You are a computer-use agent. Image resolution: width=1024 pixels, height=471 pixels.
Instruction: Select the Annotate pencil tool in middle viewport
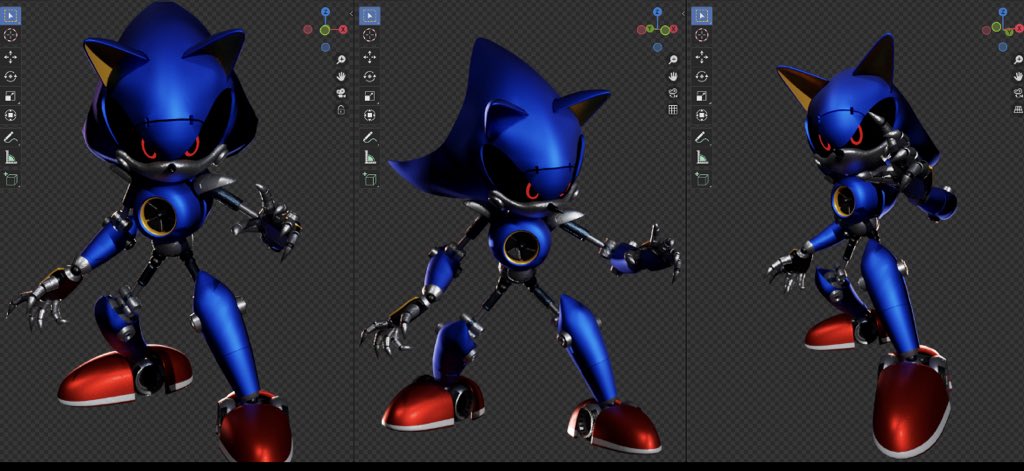(x=370, y=138)
